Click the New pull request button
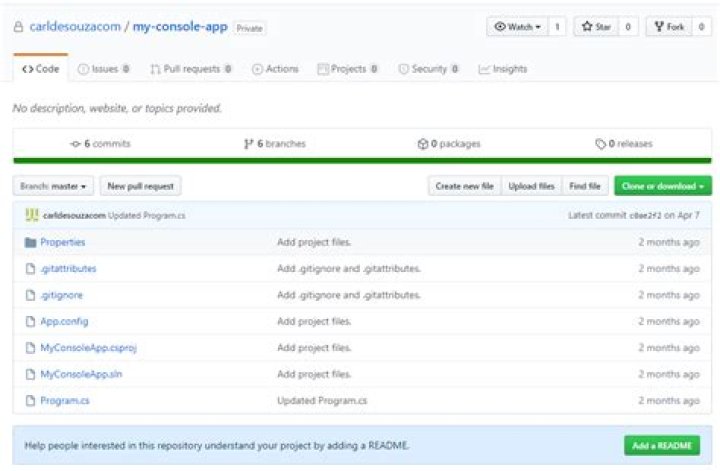This screenshot has width=720, height=471. click(x=141, y=186)
